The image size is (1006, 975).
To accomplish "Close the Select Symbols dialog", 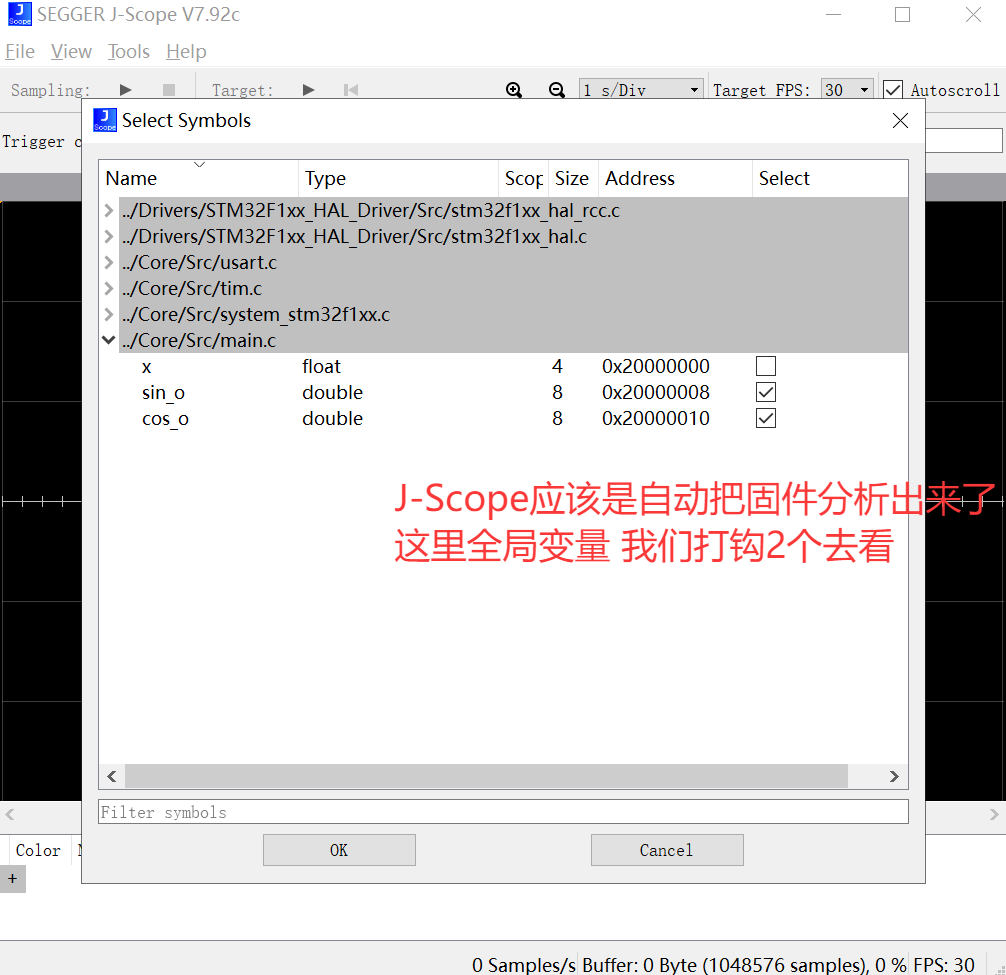I will [x=900, y=121].
